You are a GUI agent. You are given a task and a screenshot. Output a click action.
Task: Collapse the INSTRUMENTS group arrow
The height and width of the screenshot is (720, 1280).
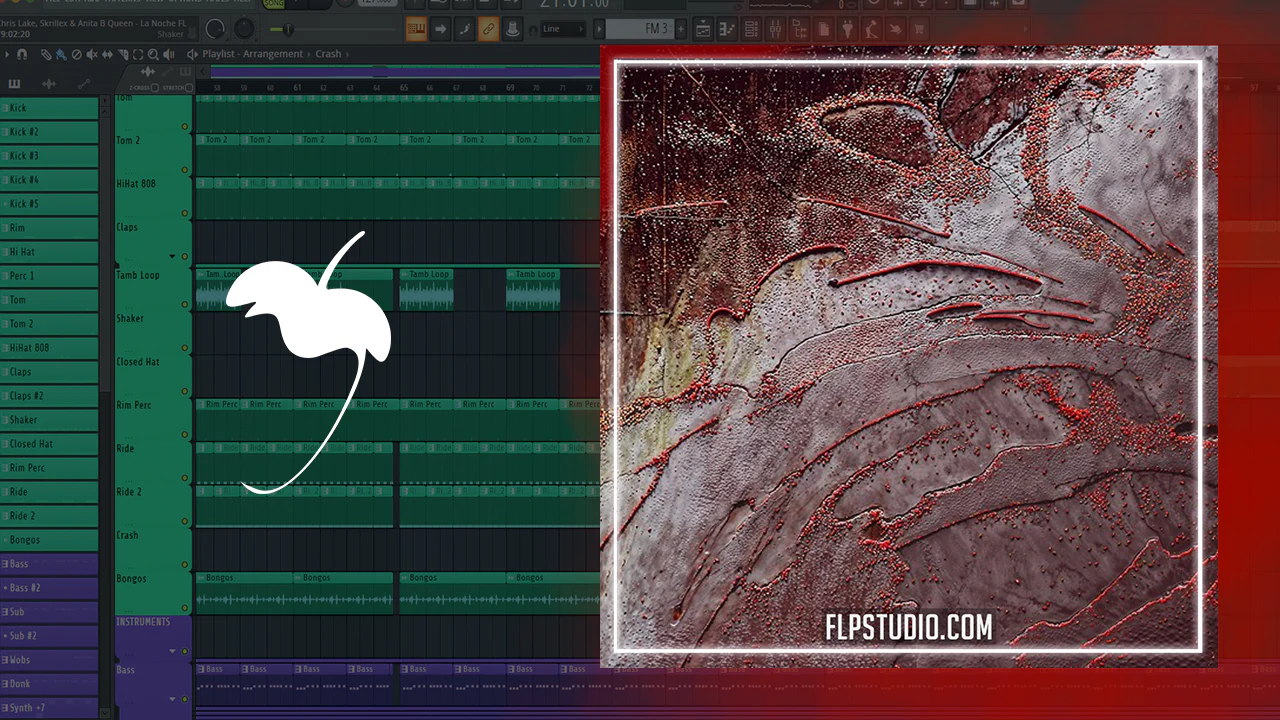point(172,651)
